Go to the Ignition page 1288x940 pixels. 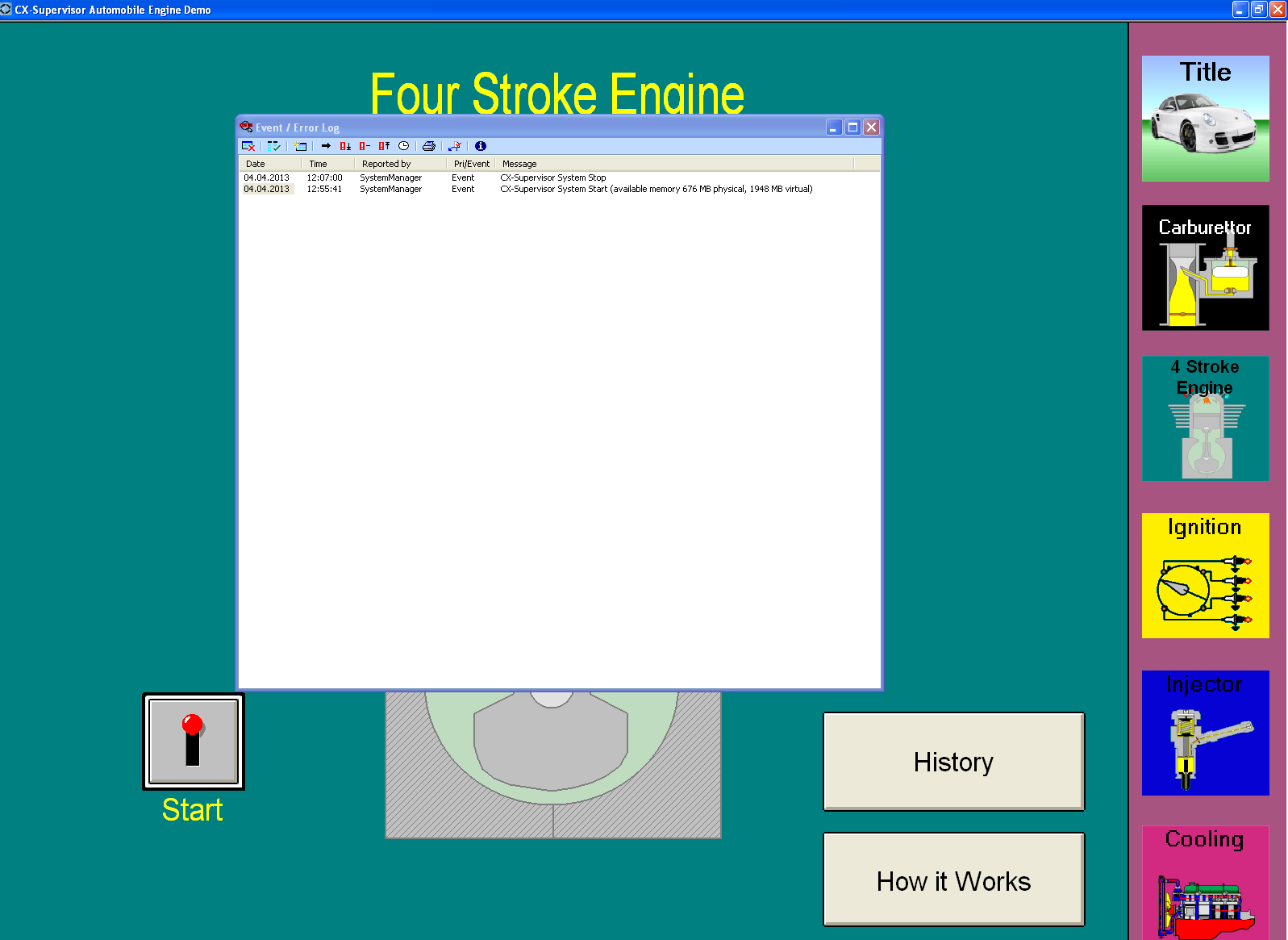[x=1205, y=575]
